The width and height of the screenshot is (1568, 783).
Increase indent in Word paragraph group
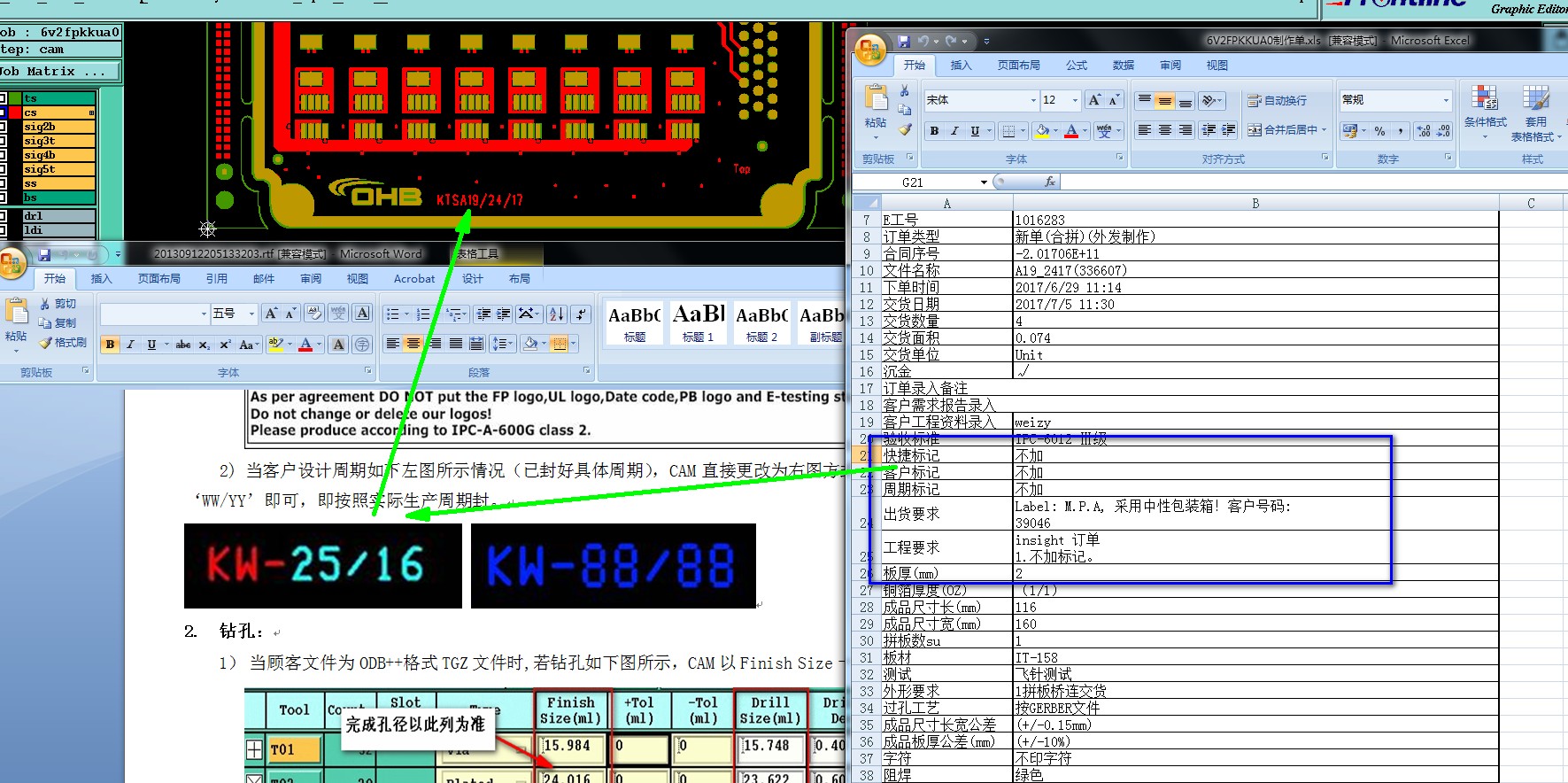504,314
